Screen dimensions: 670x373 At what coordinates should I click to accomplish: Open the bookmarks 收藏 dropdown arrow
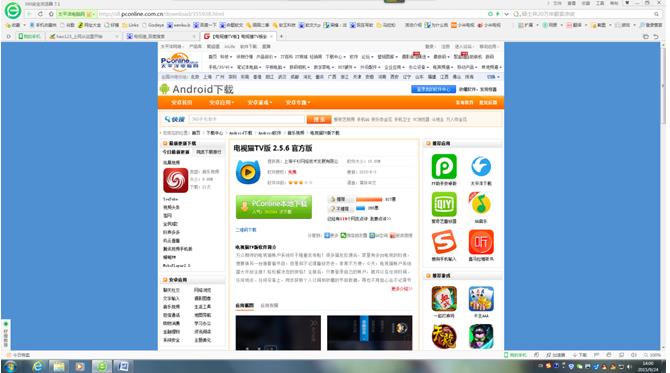coord(24,25)
